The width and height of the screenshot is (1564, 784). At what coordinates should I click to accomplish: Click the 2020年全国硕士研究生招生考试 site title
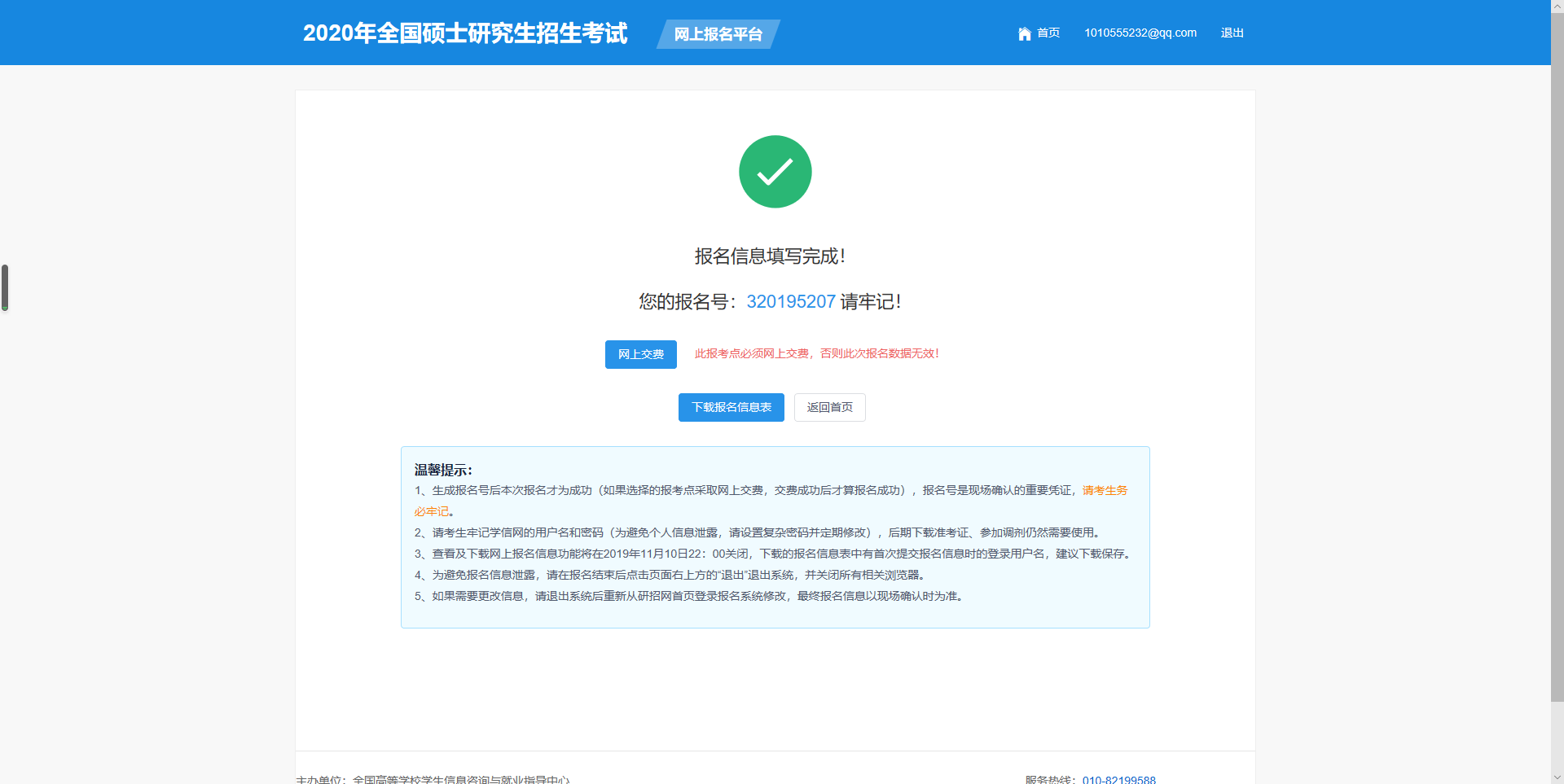pyautogui.click(x=465, y=33)
